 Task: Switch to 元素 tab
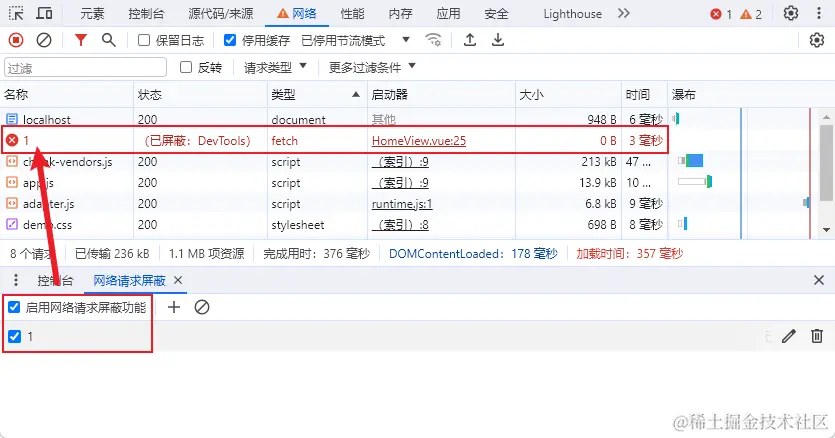92,14
